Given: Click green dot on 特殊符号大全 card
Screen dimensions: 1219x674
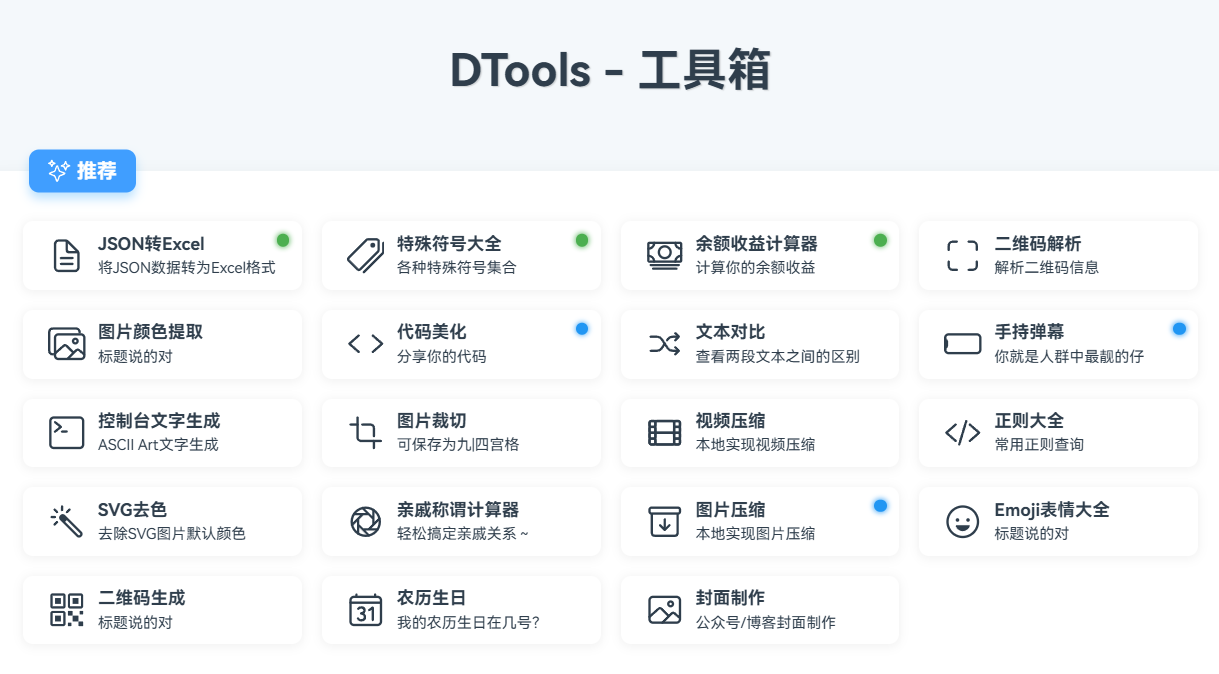Looking at the screenshot, I should click(582, 240).
